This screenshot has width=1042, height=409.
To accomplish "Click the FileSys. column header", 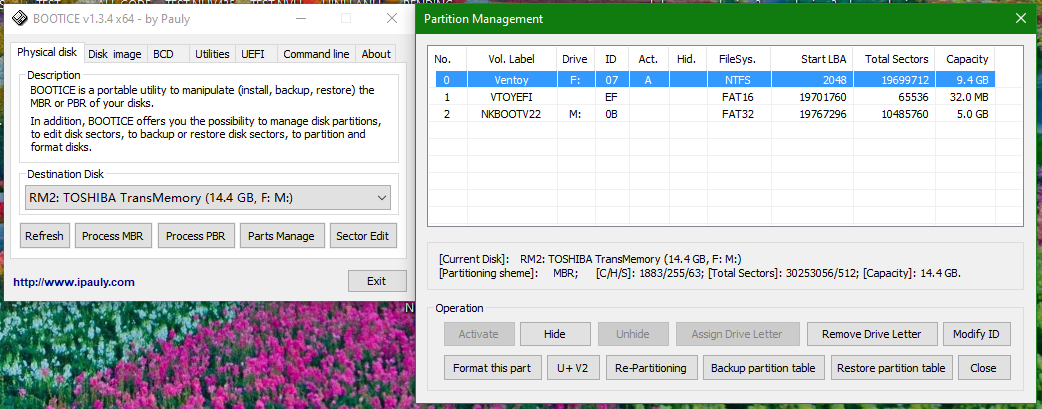I will click(x=739, y=59).
